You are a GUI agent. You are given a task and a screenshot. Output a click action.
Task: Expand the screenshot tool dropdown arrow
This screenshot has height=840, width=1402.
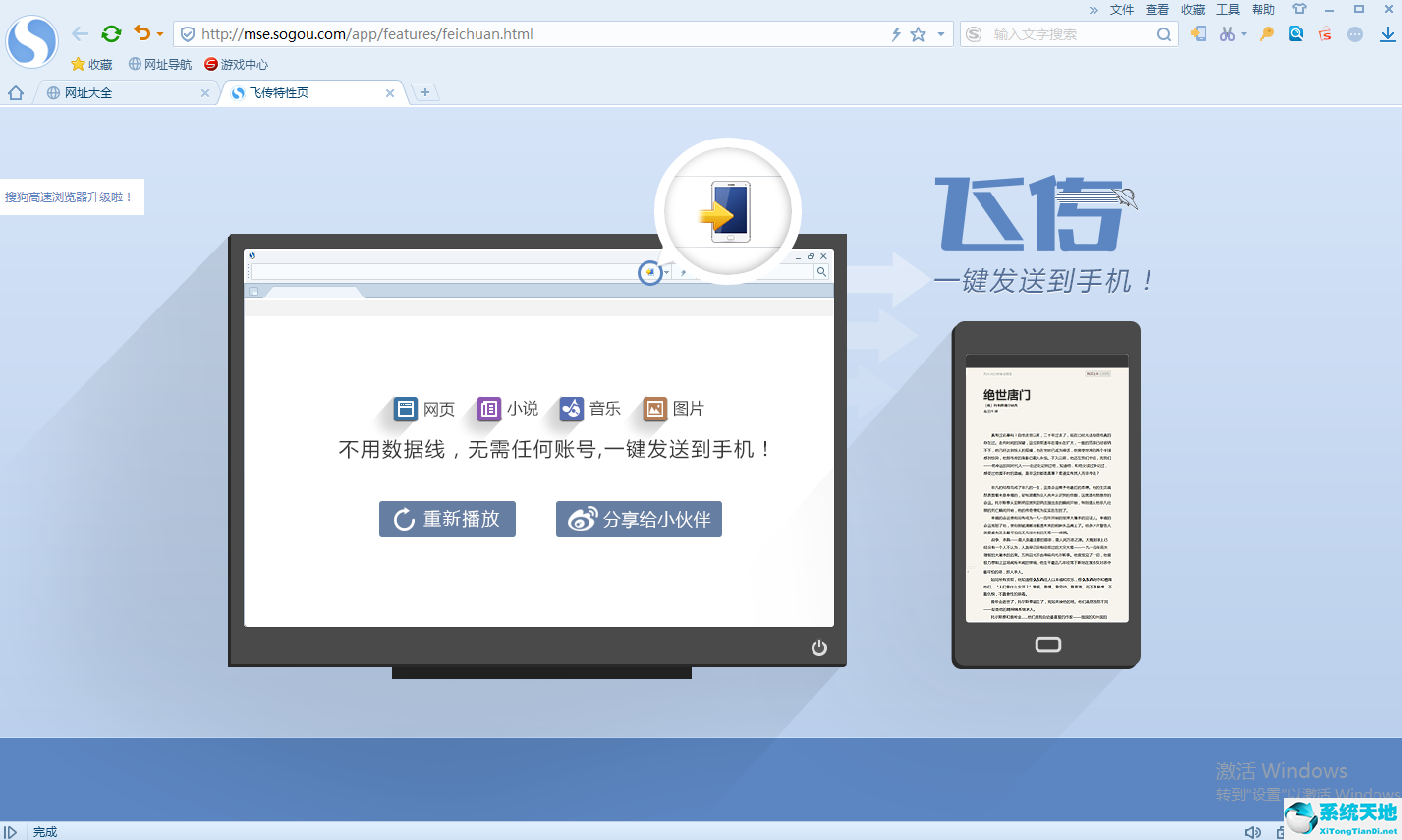1243,34
